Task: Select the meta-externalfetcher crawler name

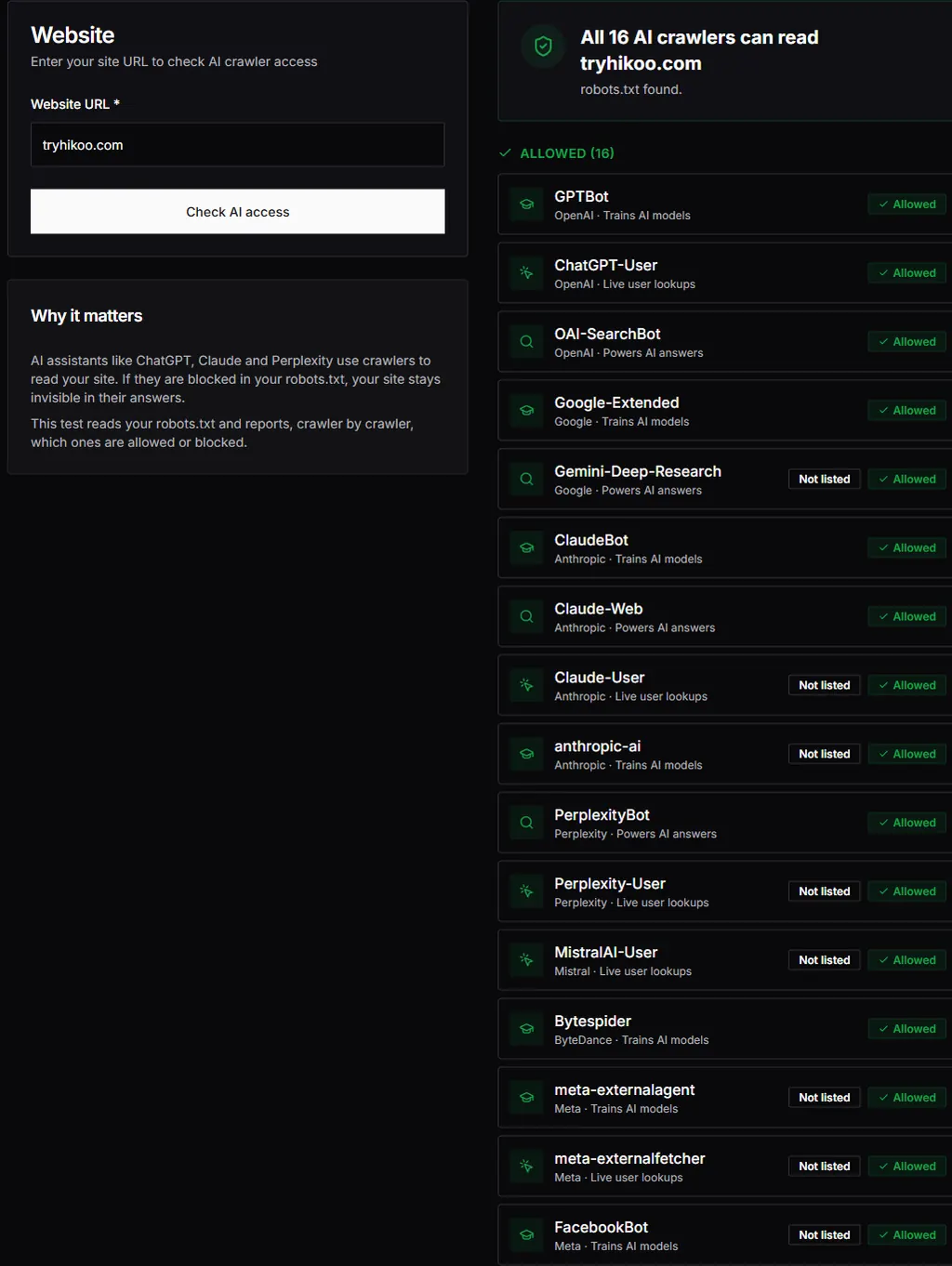Action: 629,1159
